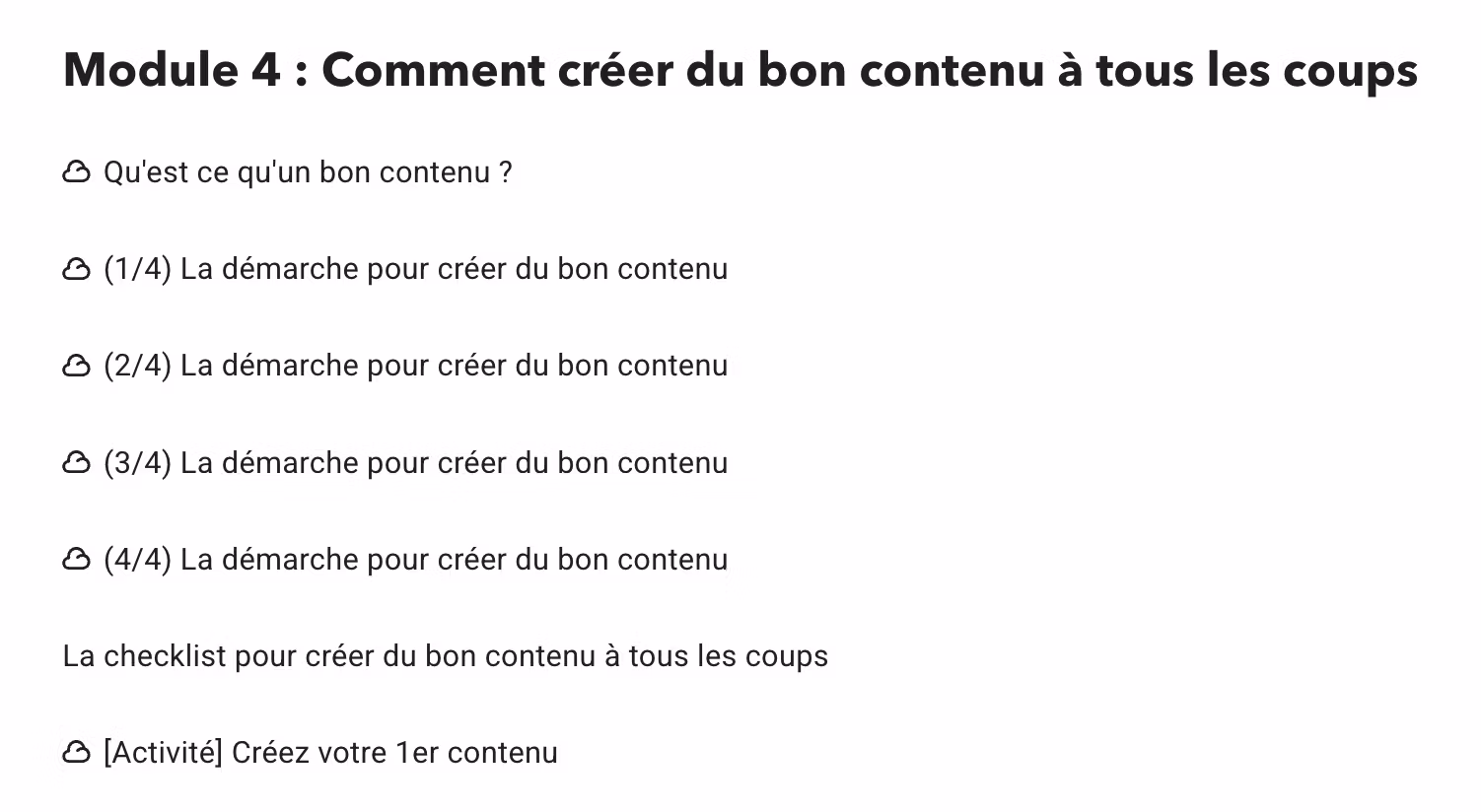Click the "(2/4)" step marker text
Image resolution: width=1481 pixels, height=812 pixels.
tap(137, 366)
